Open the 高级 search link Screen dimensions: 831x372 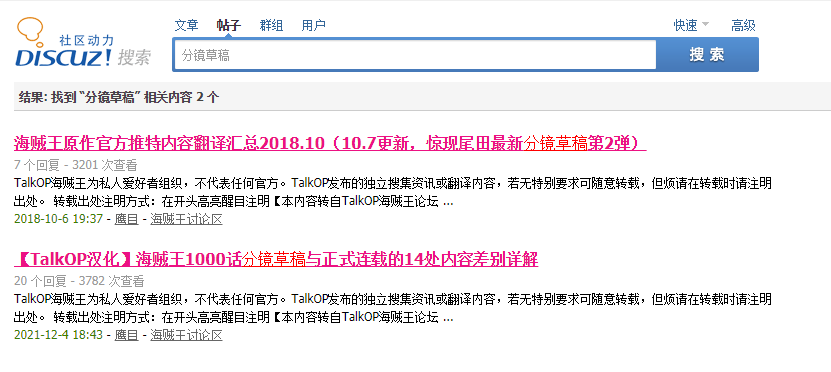coord(744,25)
